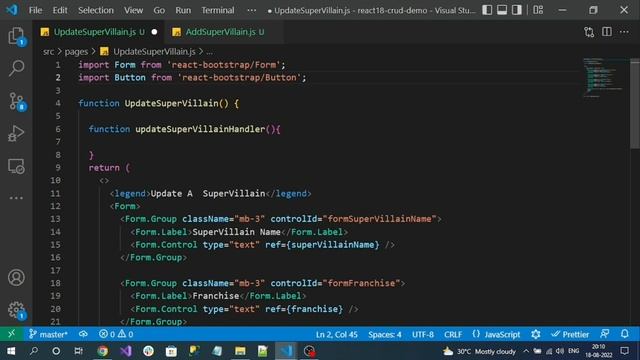
Task: Click the VS Code logo in the title bar
Action: (x=12, y=9)
